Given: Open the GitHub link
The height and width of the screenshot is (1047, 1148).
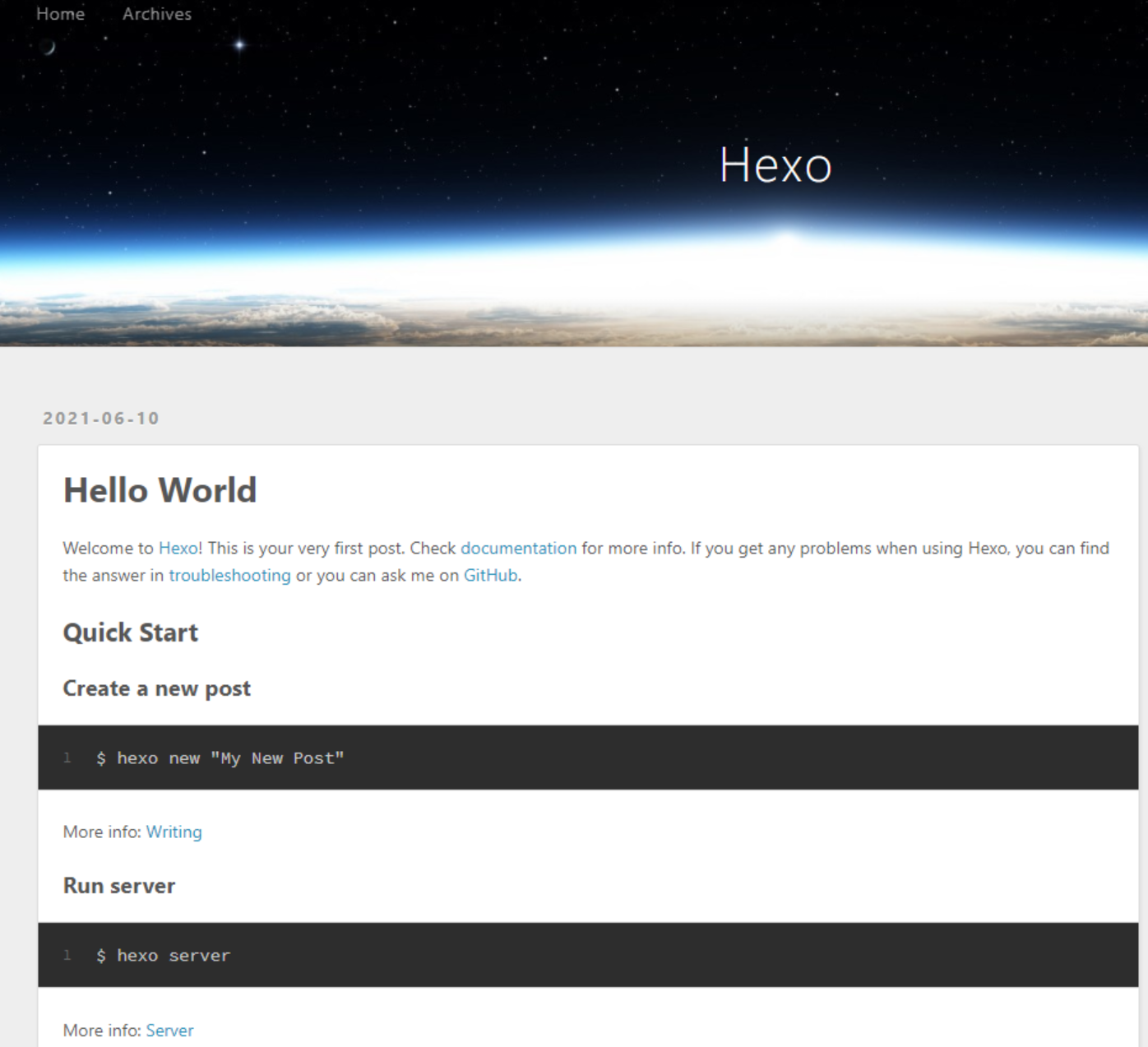Looking at the screenshot, I should click(x=489, y=576).
